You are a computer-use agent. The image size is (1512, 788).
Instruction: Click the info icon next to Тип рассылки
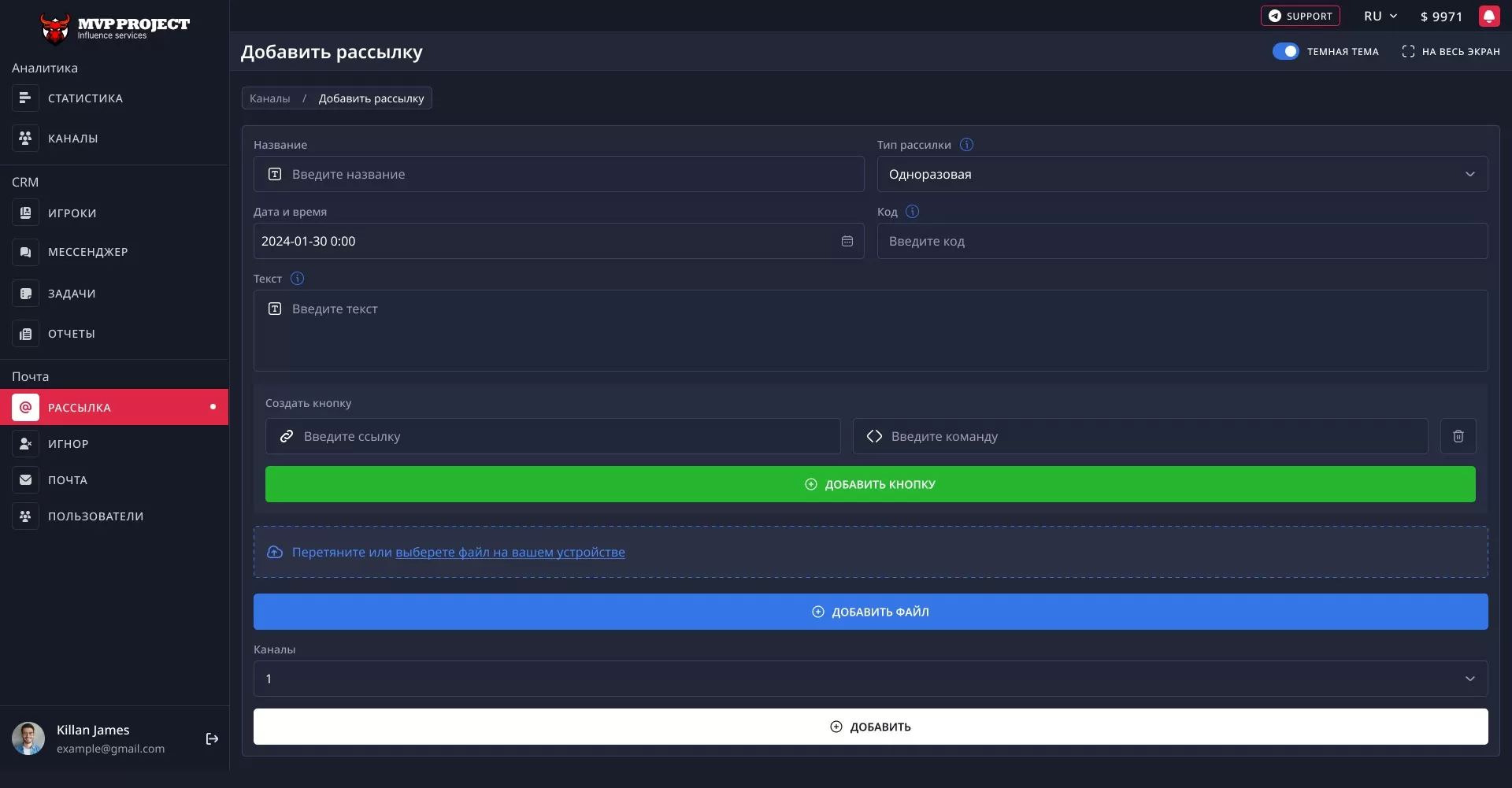(966, 145)
